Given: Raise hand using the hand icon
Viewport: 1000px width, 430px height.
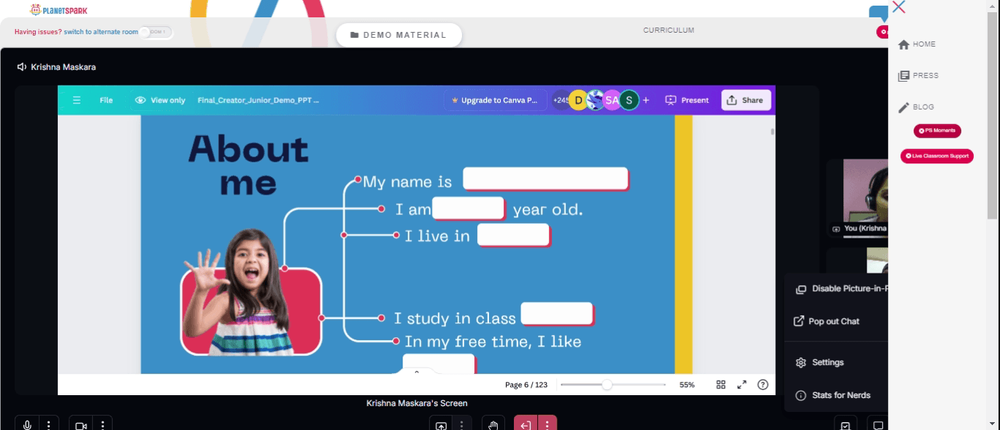Looking at the screenshot, I should [x=493, y=424].
